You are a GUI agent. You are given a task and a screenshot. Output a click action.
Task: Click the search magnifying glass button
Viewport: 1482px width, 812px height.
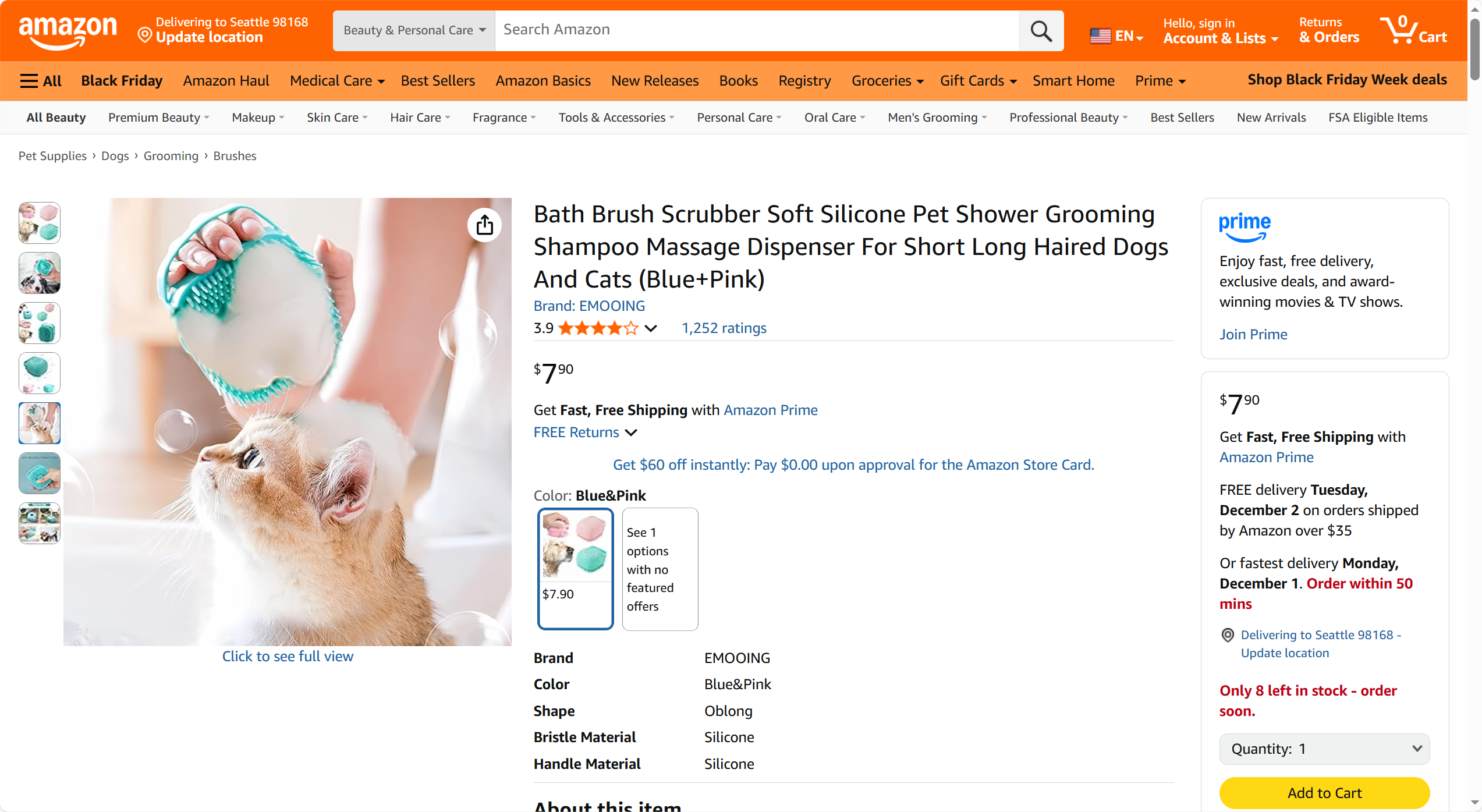pyautogui.click(x=1041, y=31)
